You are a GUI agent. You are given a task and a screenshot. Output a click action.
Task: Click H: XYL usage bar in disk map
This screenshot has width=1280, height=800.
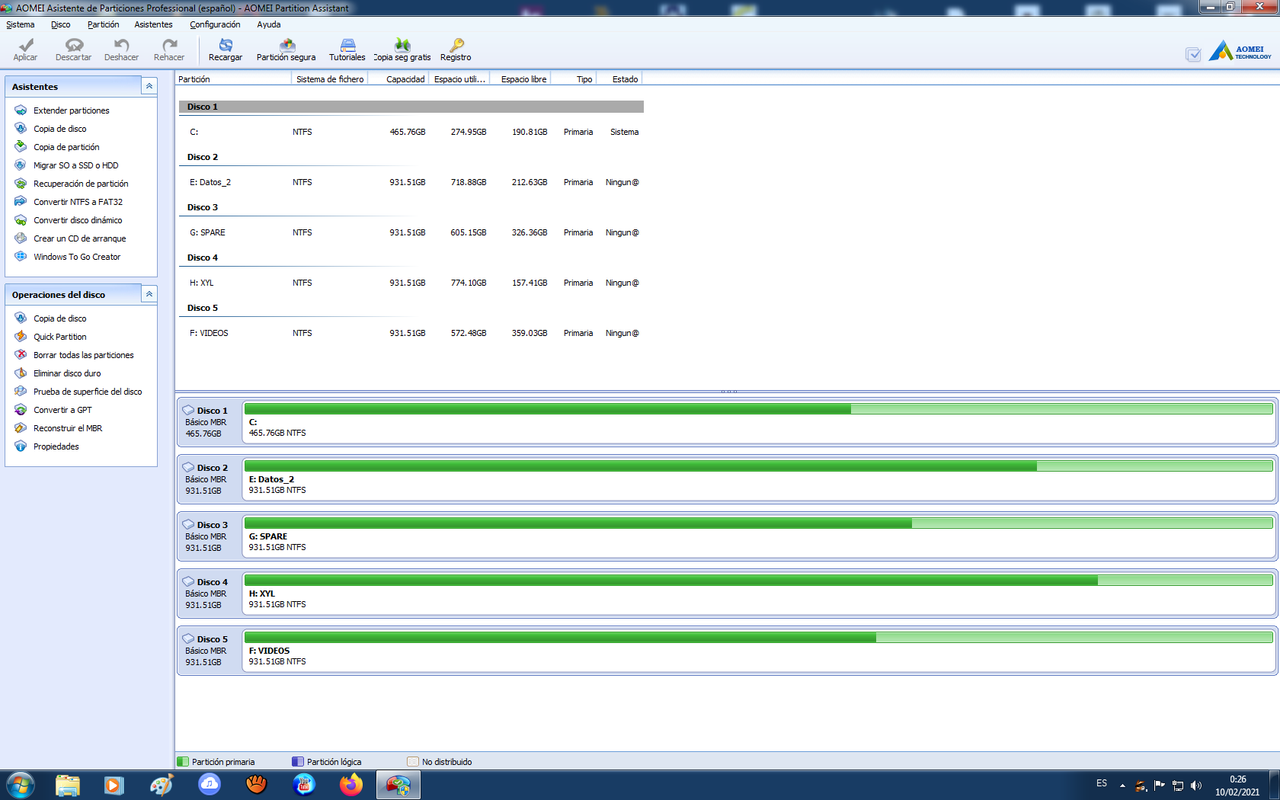coord(759,579)
